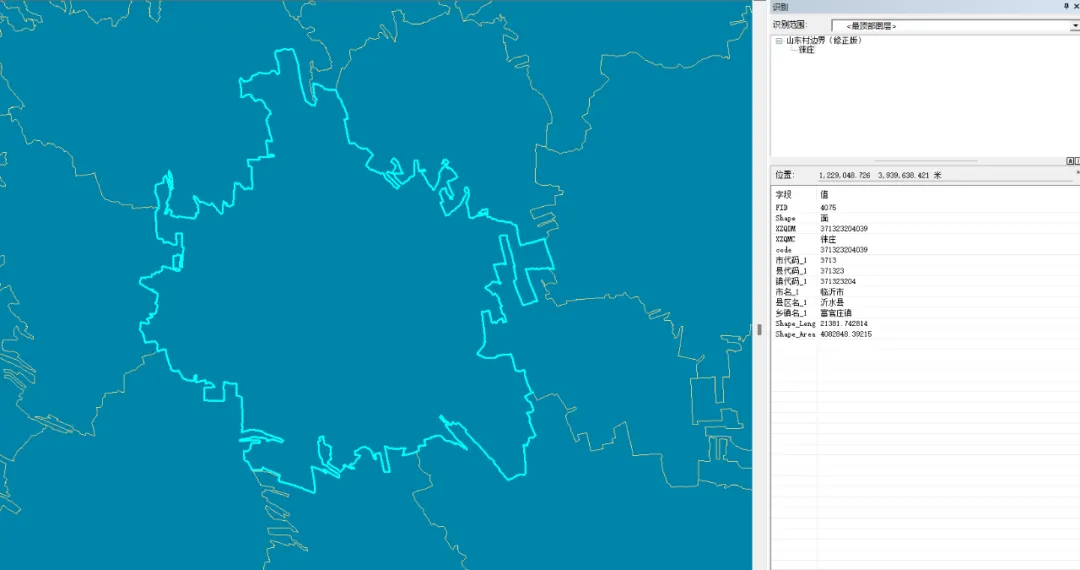
Task: Select the 徕庄 feature in the identify tree
Action: click(x=807, y=50)
